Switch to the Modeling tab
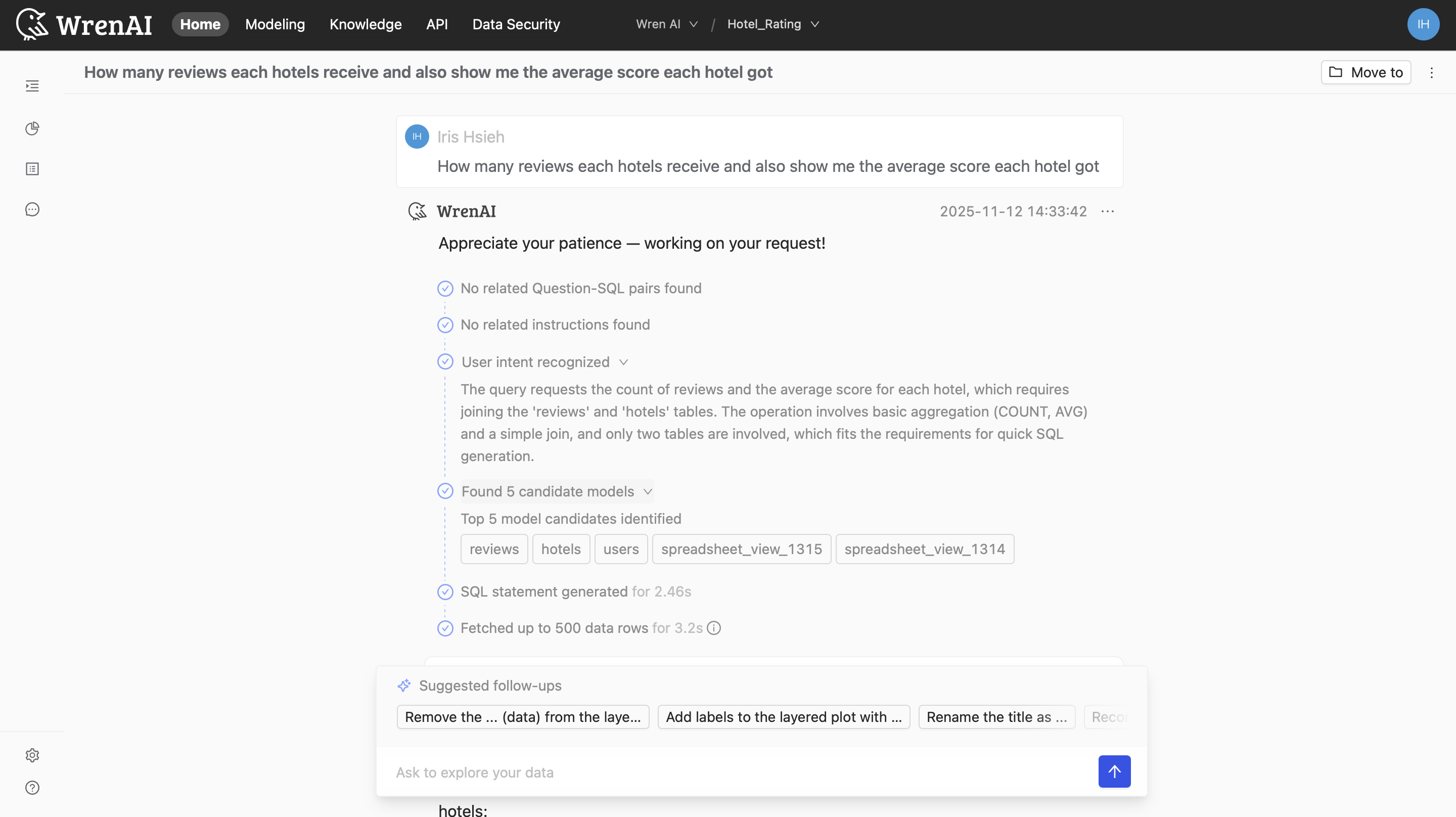This screenshot has width=1456, height=817. [275, 24]
